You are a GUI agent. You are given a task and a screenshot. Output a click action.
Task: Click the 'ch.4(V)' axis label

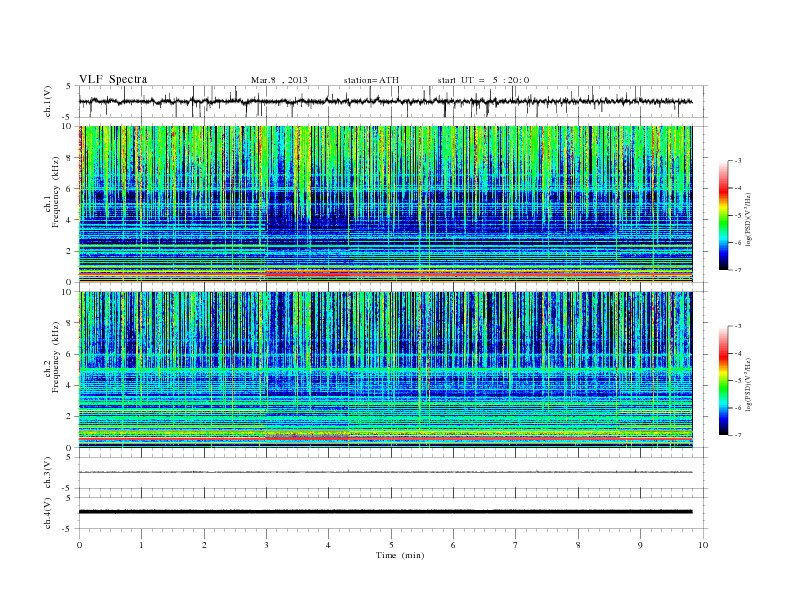(x=48, y=513)
